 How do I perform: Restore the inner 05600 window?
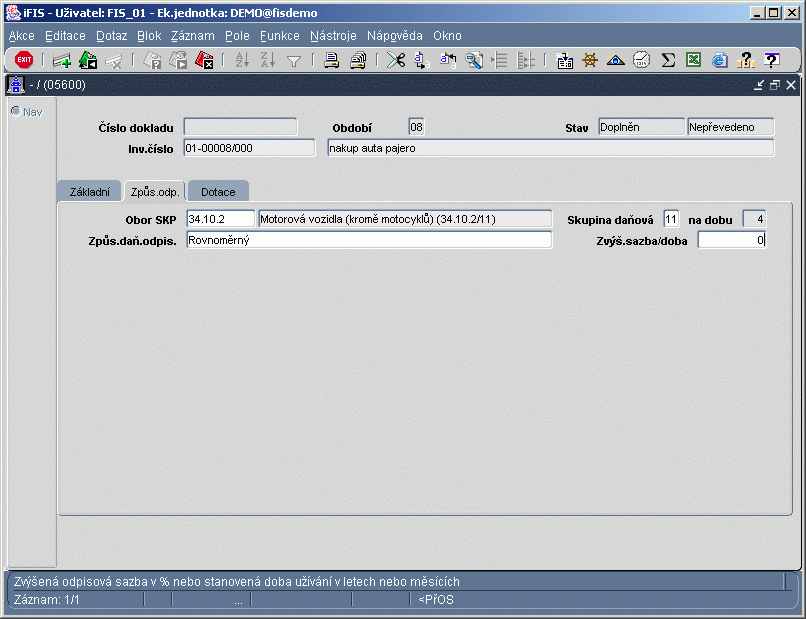click(775, 85)
